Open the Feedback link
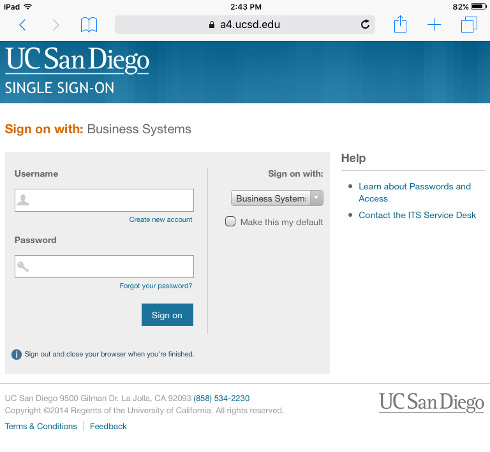 point(108,426)
